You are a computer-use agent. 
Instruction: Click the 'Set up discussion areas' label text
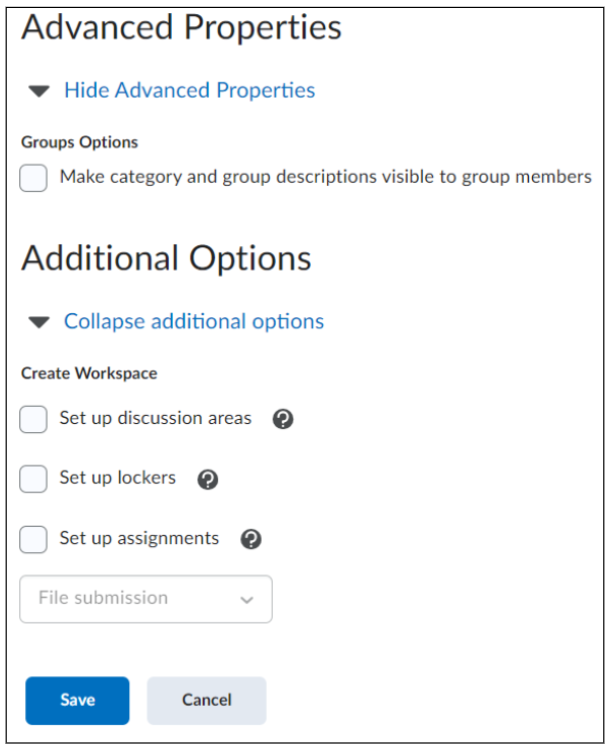[x=155, y=418]
